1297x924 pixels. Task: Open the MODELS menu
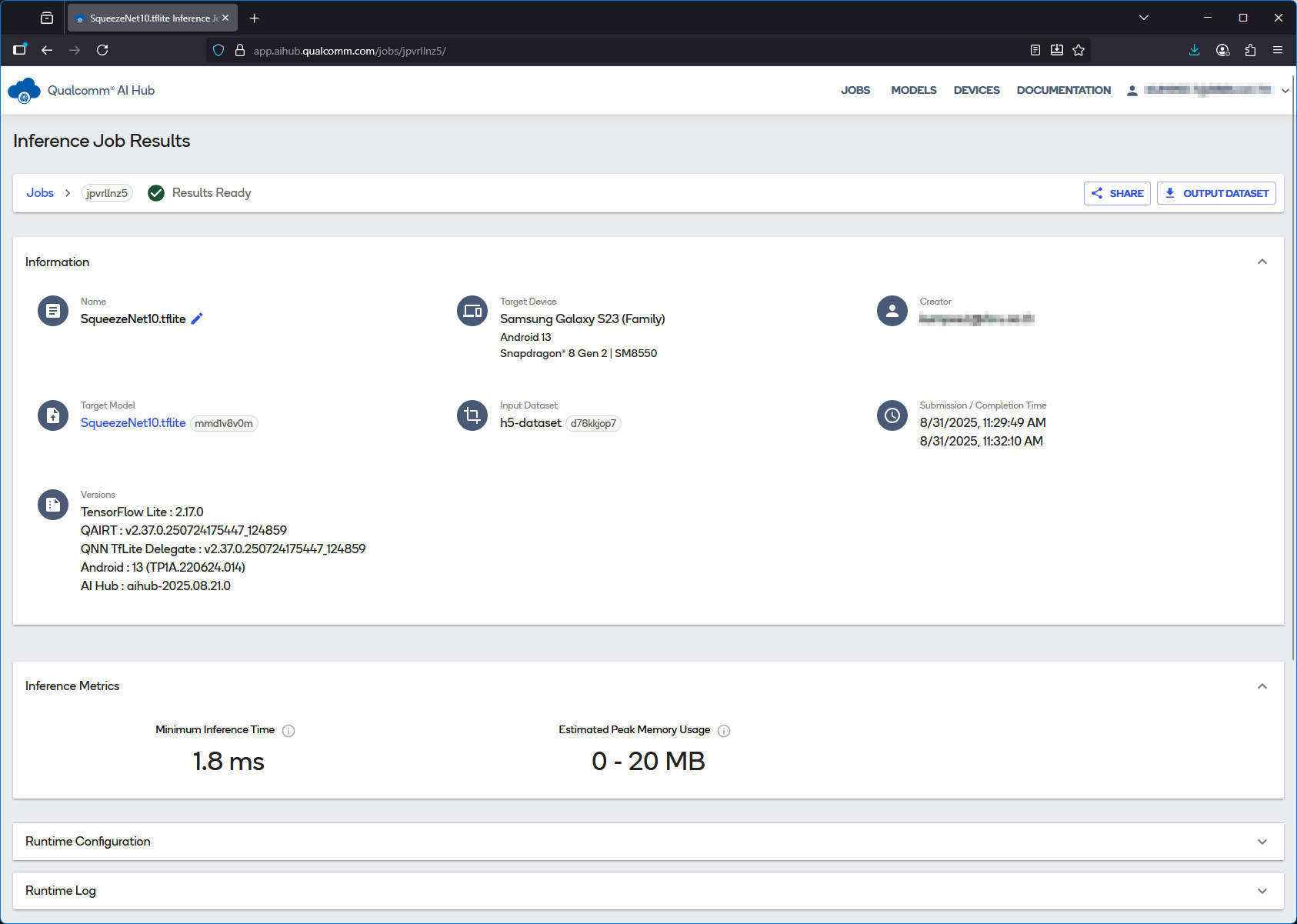click(x=914, y=90)
